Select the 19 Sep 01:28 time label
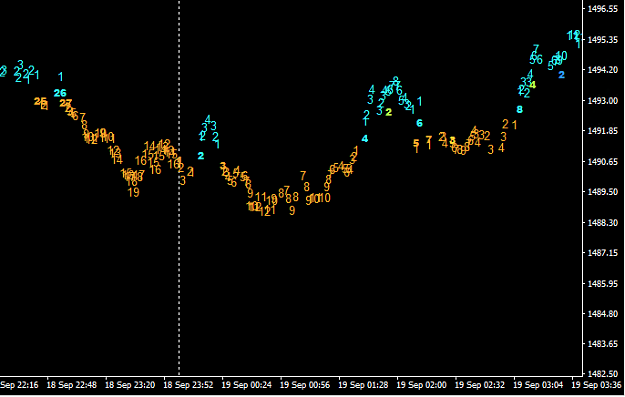 (x=363, y=385)
